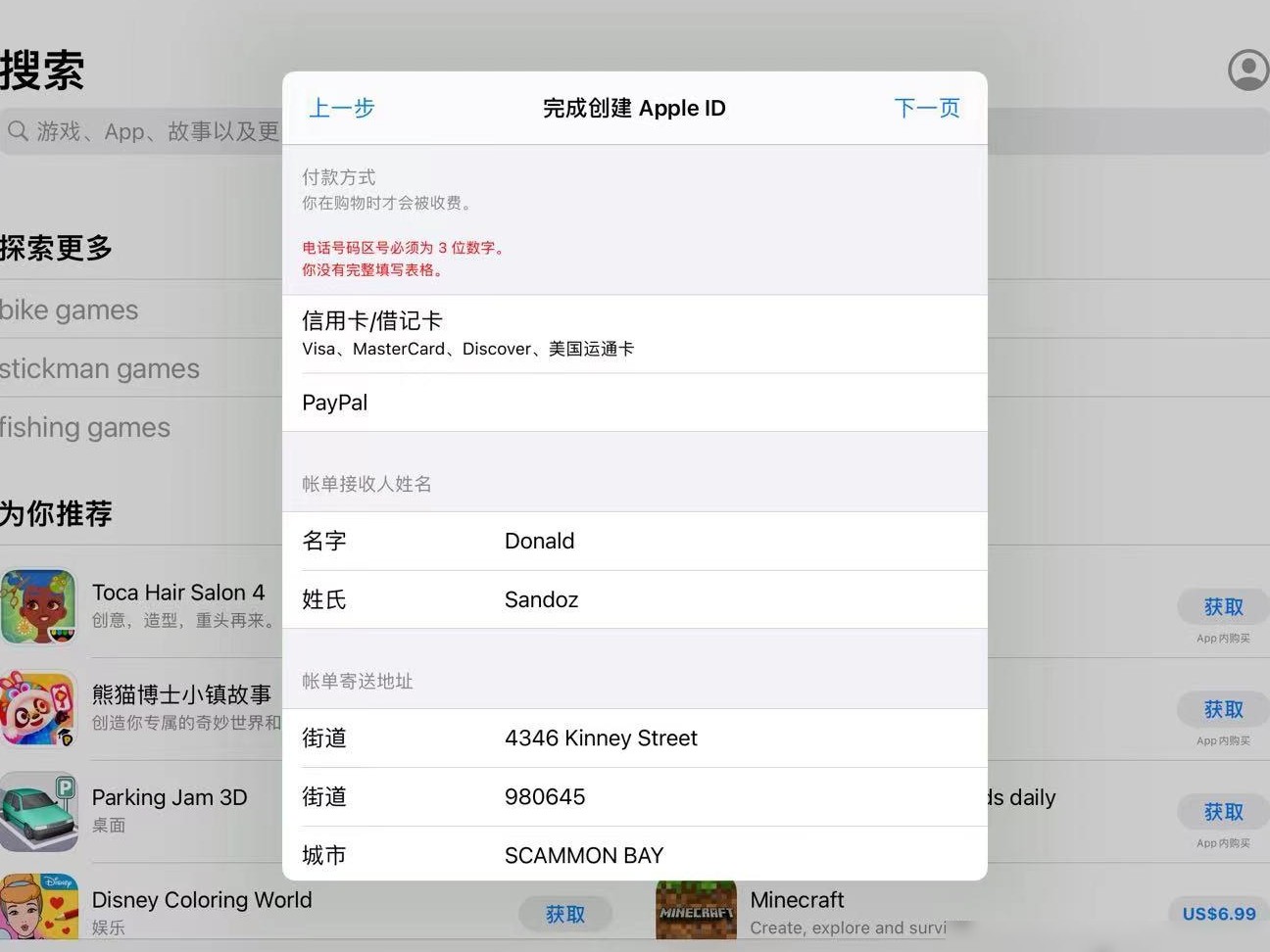Image resolution: width=1270 pixels, height=952 pixels.
Task: Open Parking Jam 3D app icon
Action: (x=38, y=811)
